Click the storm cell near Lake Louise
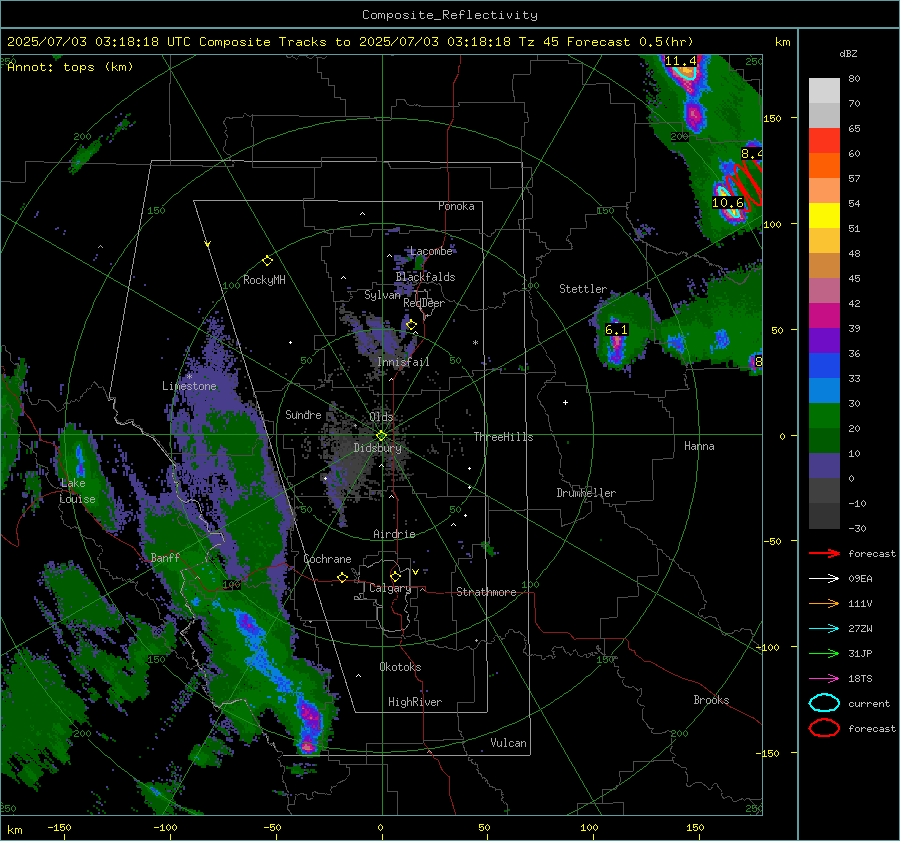 coord(80,459)
